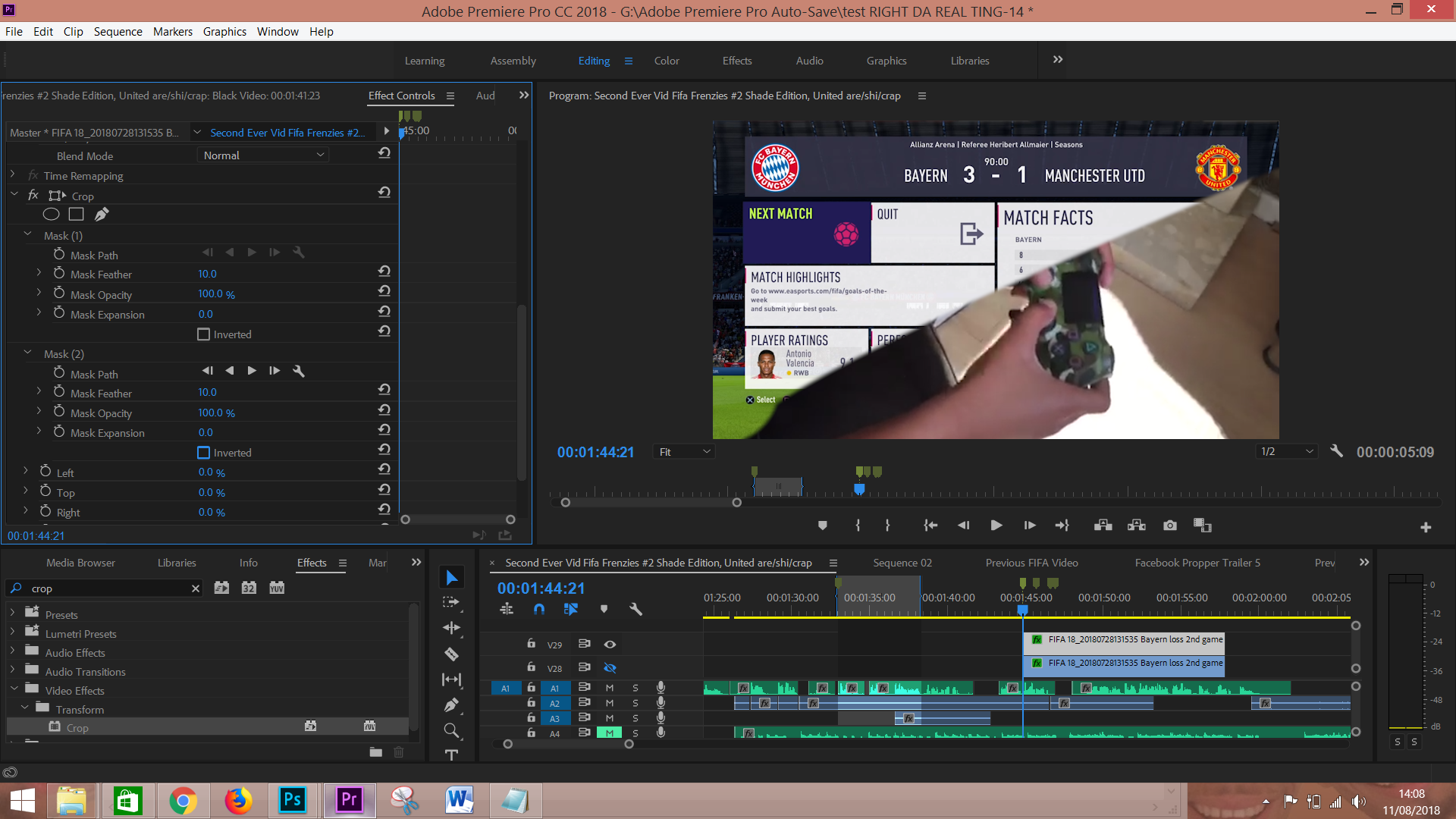1456x819 pixels.
Task: Click Program monitor playhead marker
Action: pos(859,489)
